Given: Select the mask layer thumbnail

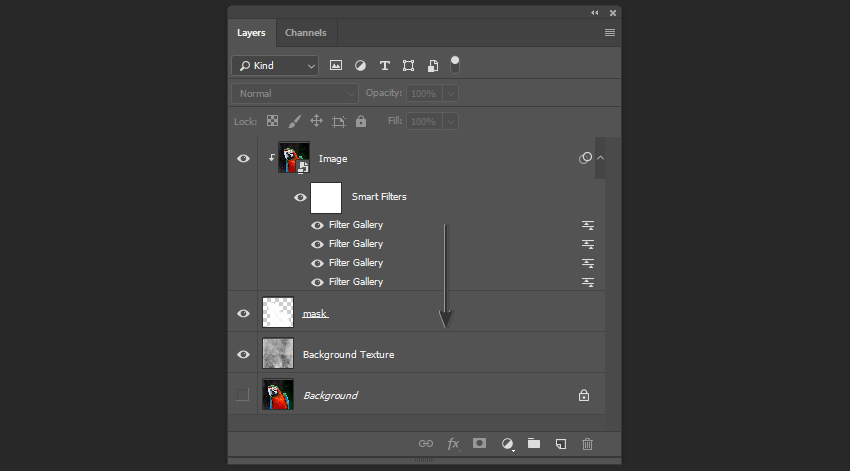Looking at the screenshot, I should click(x=278, y=312).
